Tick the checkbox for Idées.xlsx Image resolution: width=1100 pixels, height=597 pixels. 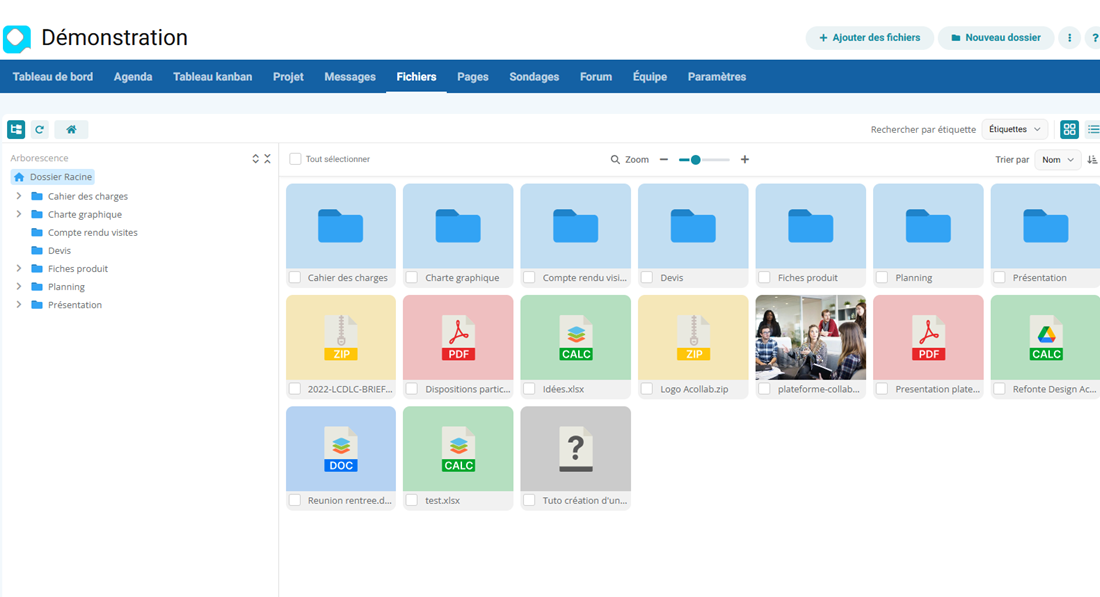[x=530, y=389]
